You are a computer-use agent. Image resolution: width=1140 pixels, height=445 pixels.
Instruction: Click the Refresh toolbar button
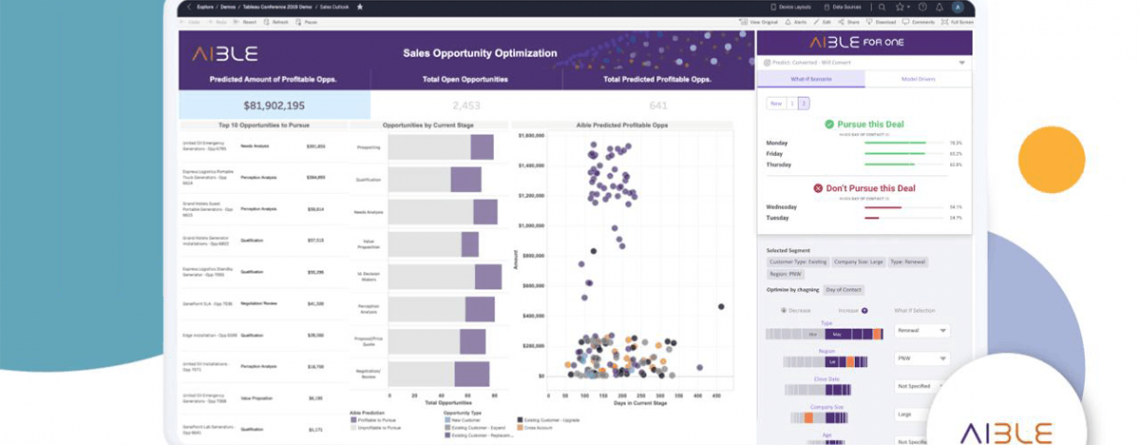tap(276, 22)
